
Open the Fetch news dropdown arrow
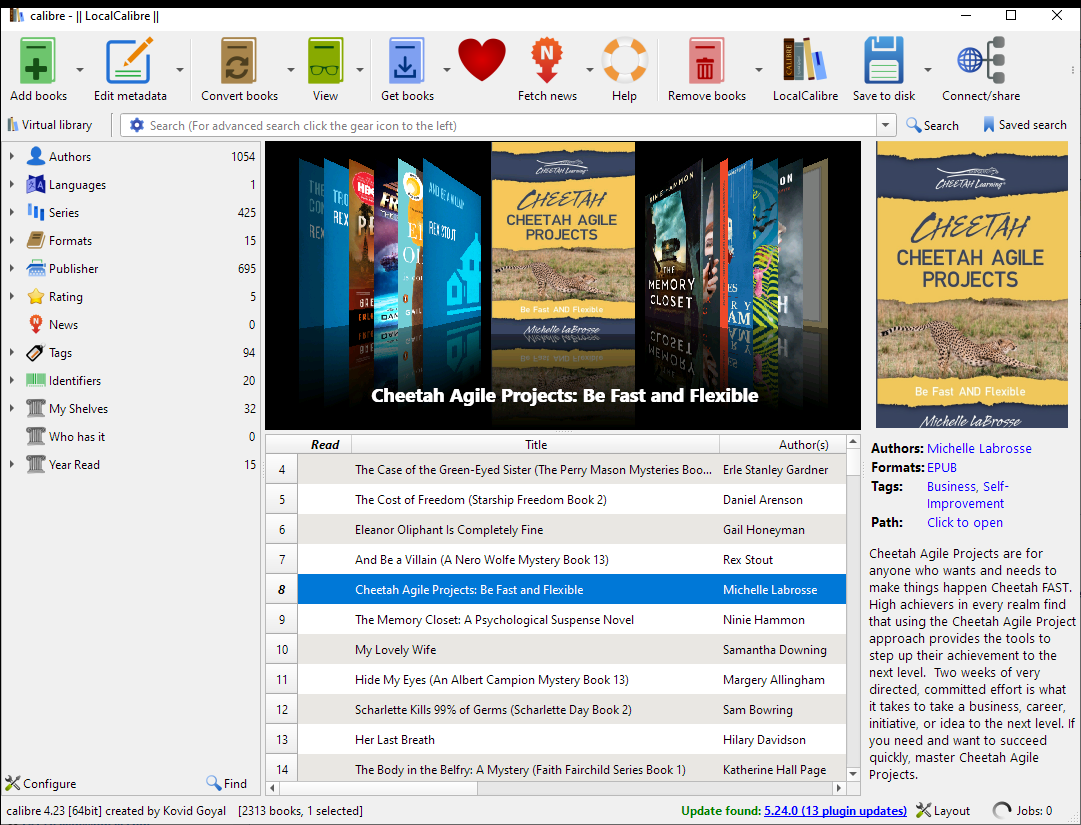point(589,70)
